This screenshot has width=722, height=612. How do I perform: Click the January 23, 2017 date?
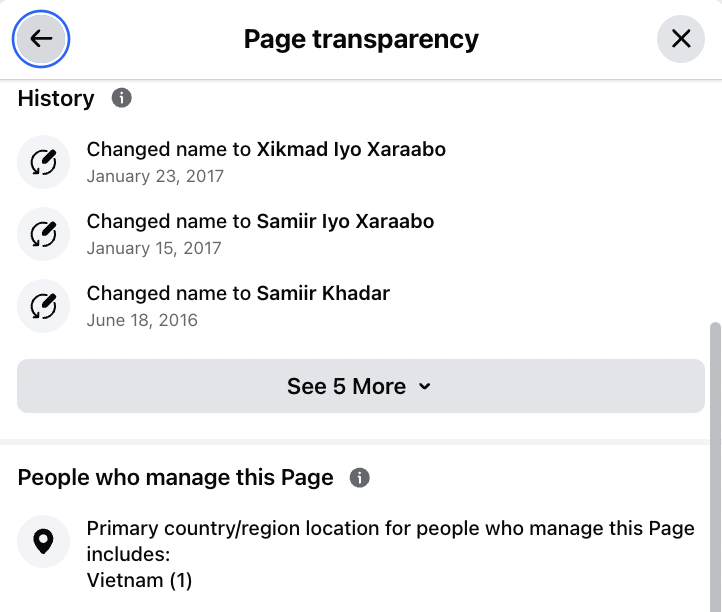(x=155, y=177)
